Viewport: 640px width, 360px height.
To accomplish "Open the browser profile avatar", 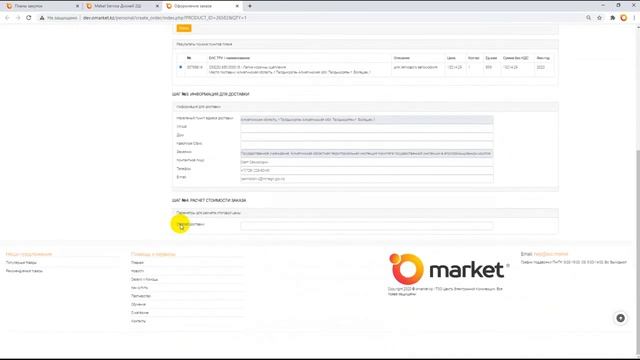I will [623, 18].
